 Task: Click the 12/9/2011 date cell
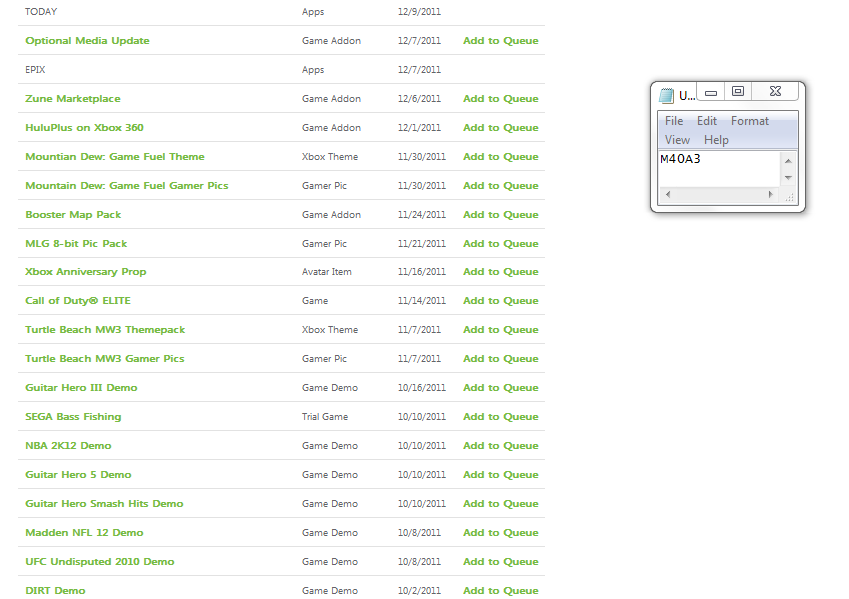click(x=419, y=12)
